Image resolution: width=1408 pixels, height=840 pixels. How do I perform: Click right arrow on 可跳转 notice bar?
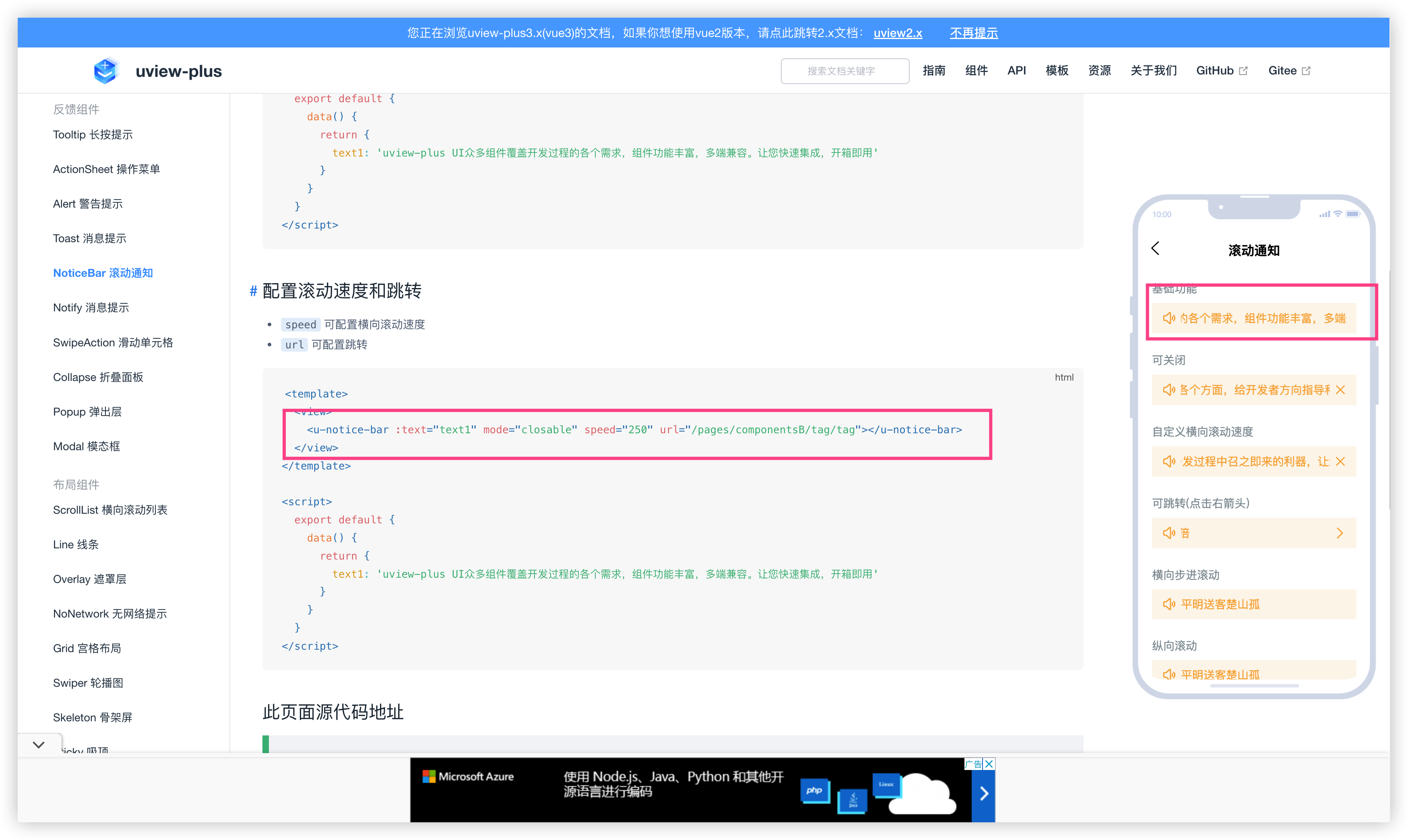[x=1340, y=533]
